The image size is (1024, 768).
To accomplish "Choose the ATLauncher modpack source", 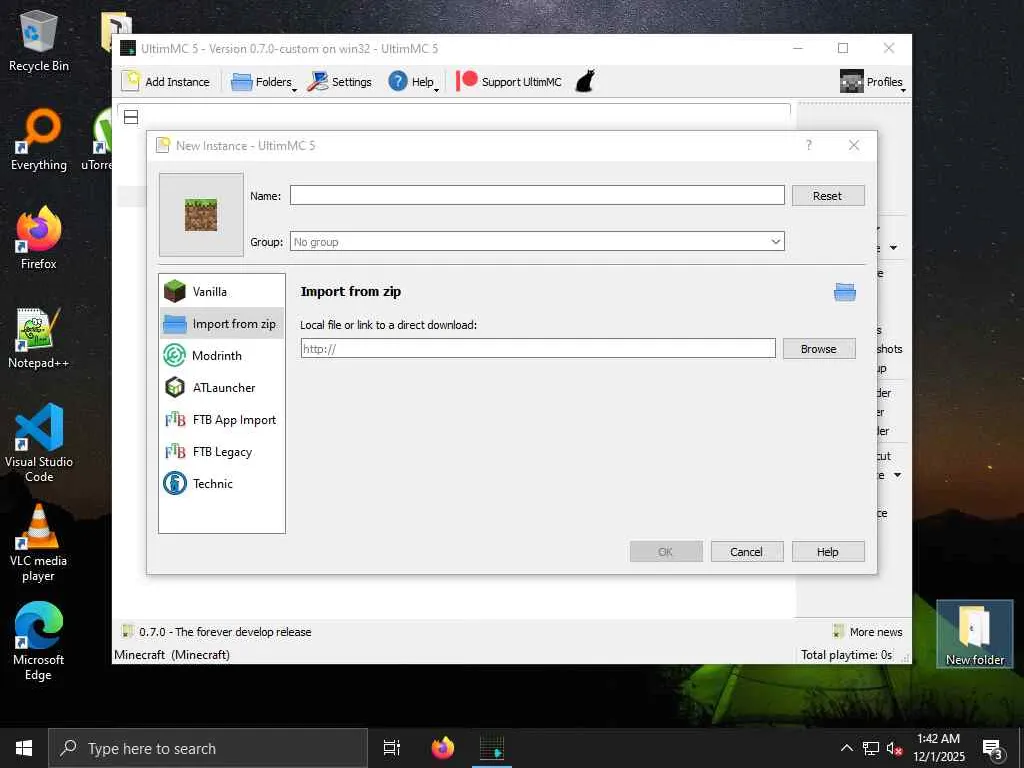I will point(221,387).
